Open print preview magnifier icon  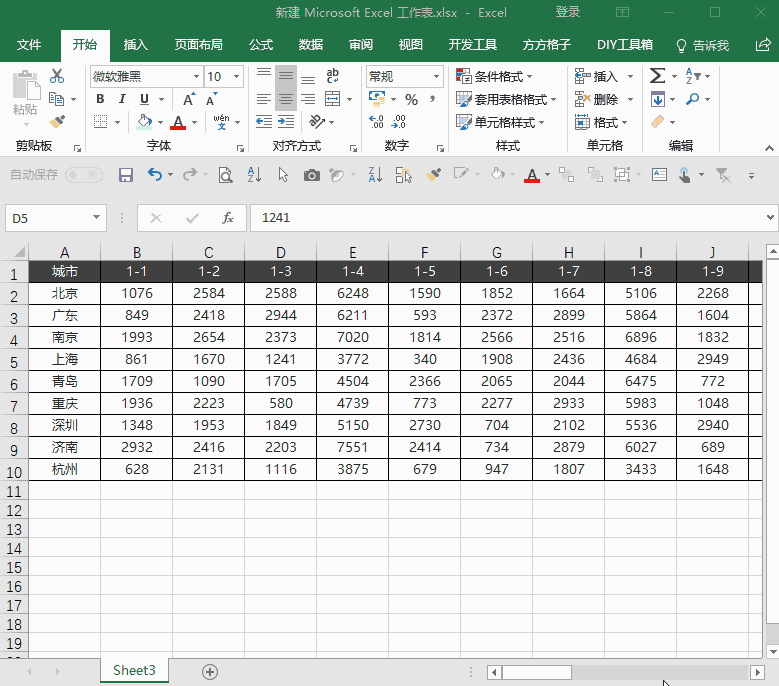point(225,175)
